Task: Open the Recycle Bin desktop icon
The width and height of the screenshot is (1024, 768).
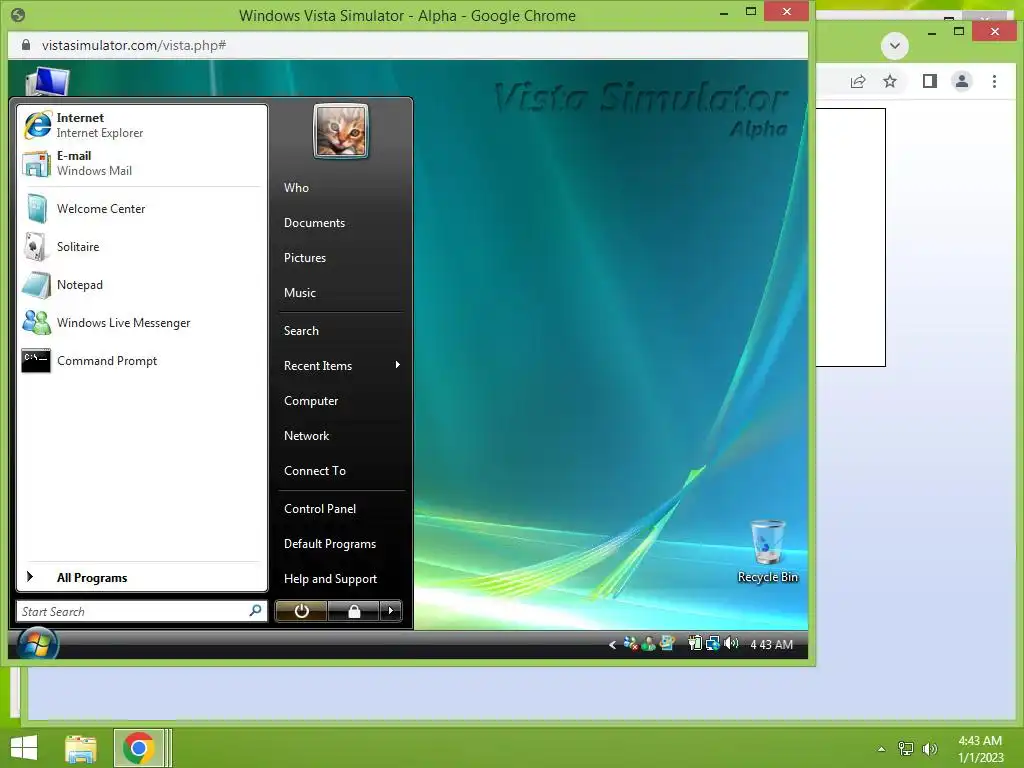Action: tap(768, 551)
